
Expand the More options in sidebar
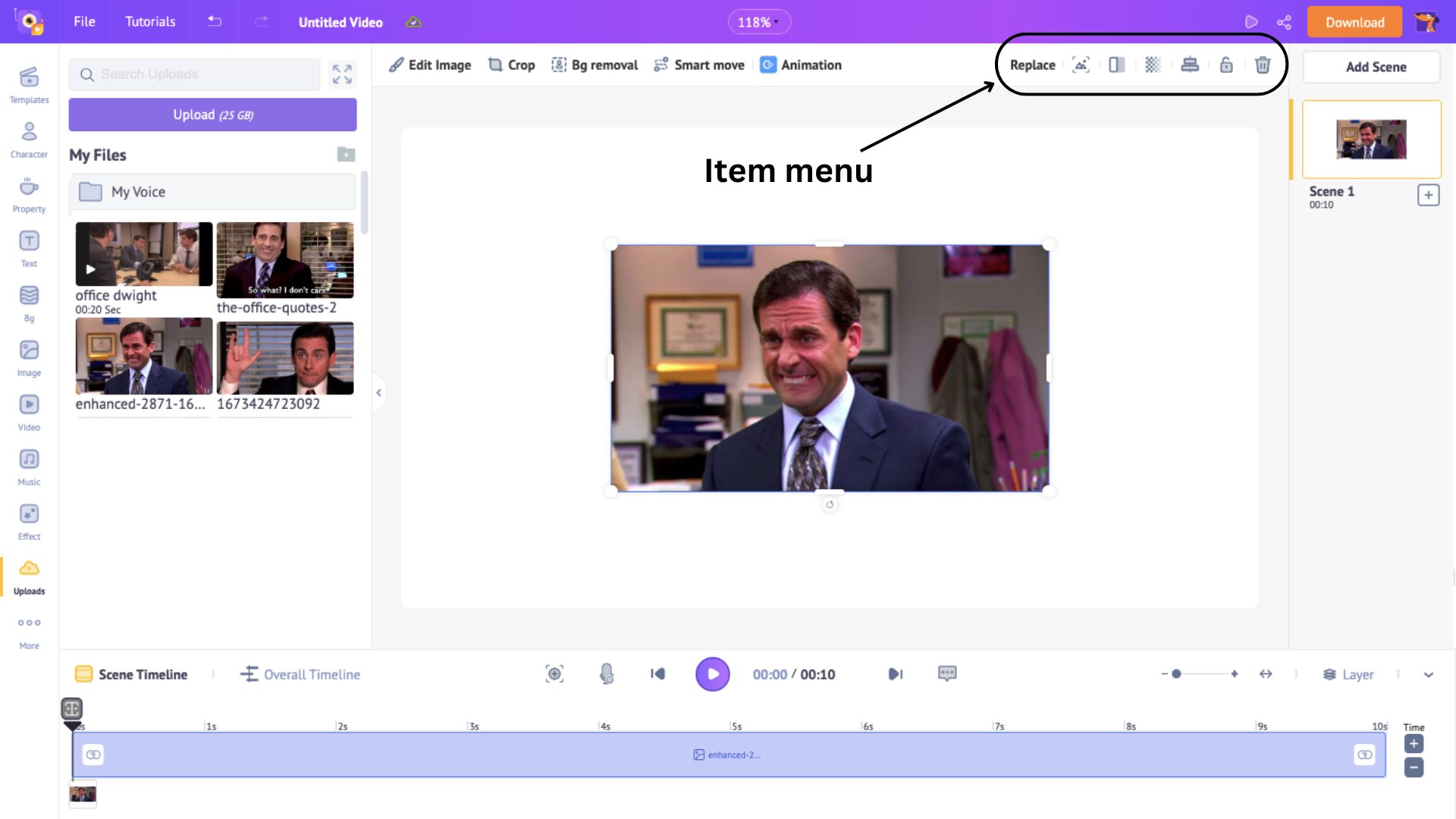coord(29,631)
